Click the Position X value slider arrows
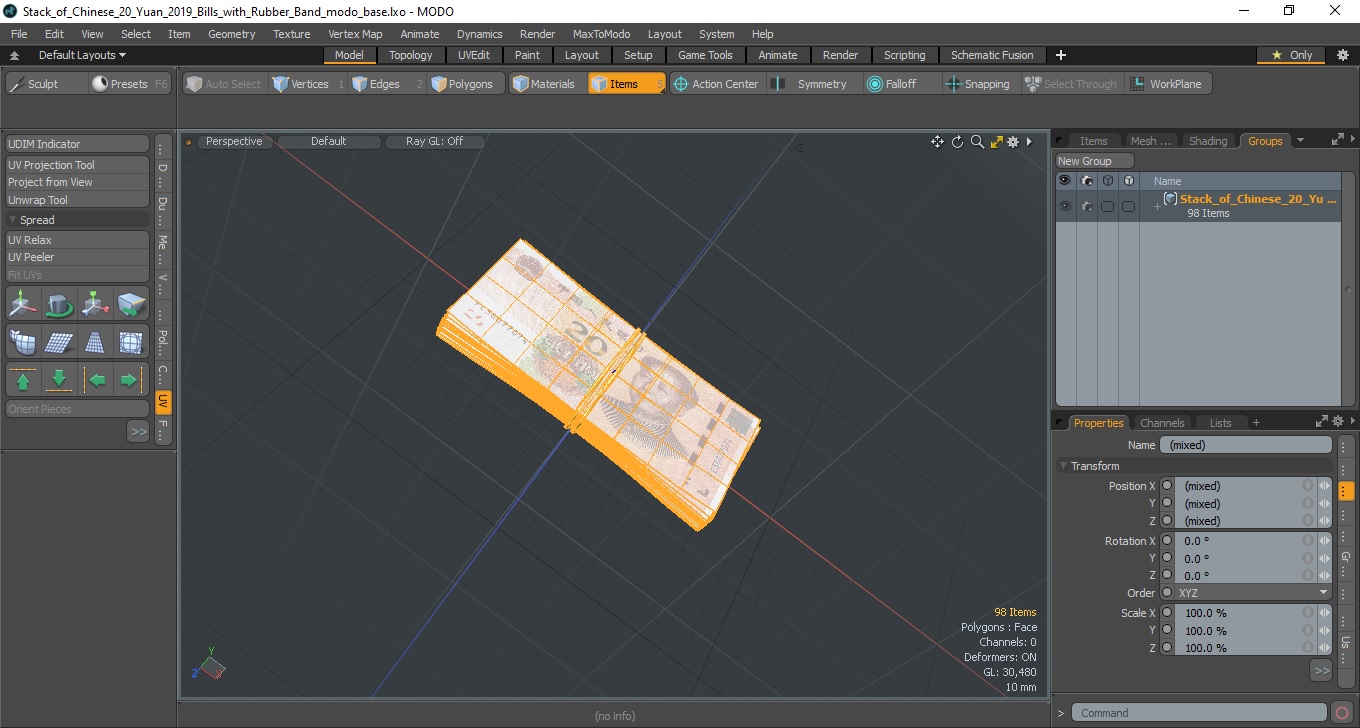 (x=1324, y=486)
